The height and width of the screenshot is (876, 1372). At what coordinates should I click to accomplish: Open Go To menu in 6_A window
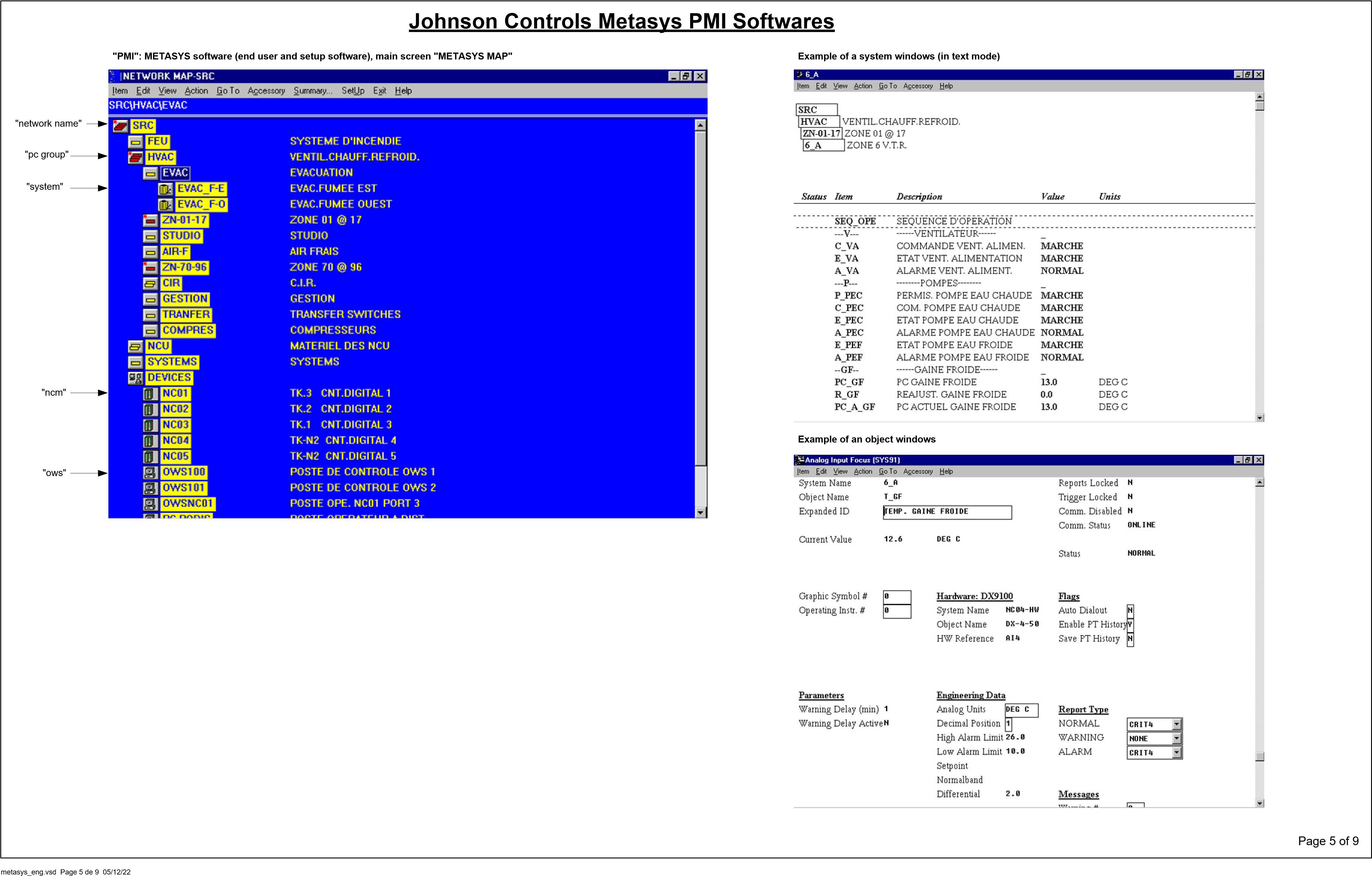click(888, 86)
